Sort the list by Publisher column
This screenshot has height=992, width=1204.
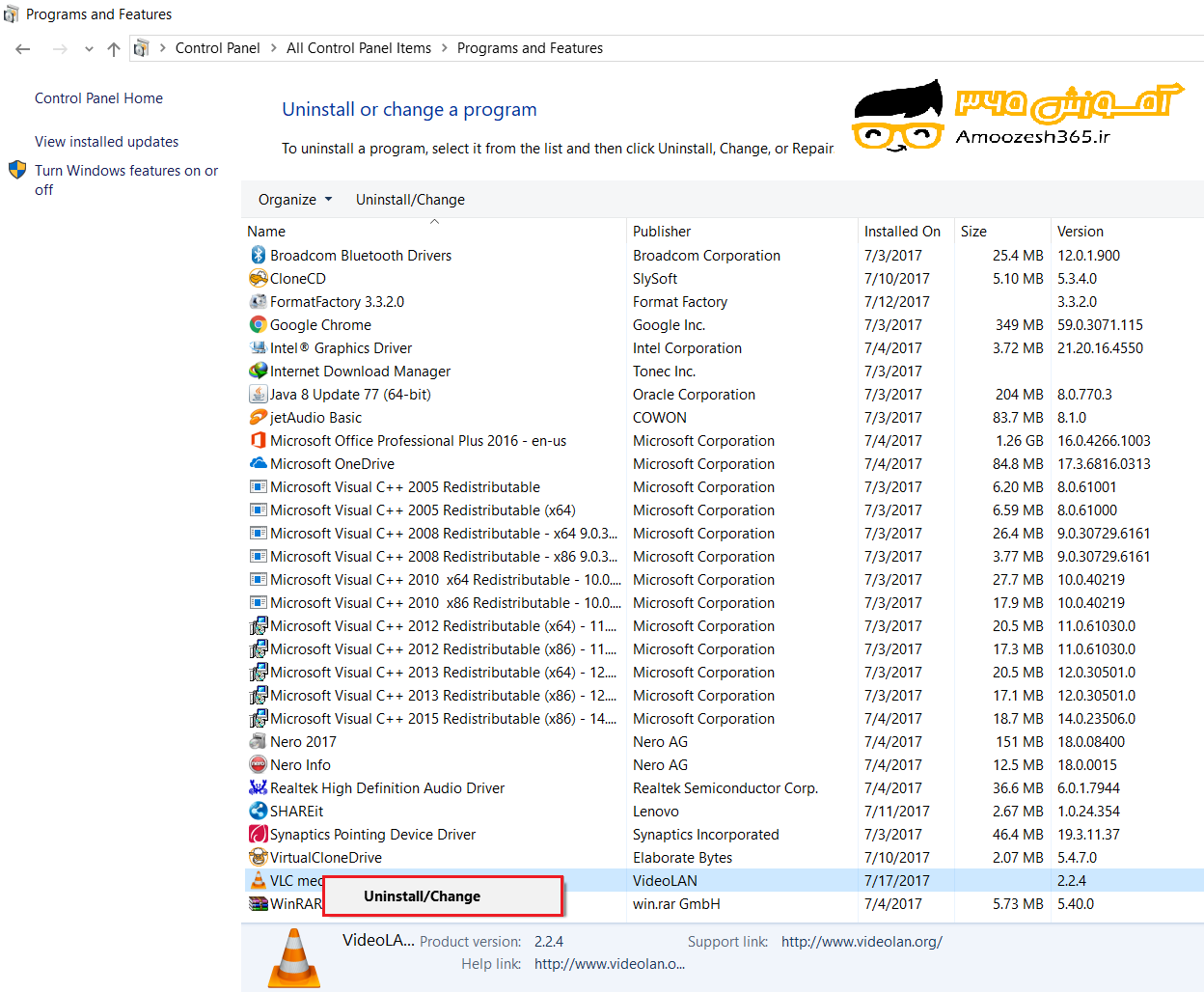[x=662, y=232]
